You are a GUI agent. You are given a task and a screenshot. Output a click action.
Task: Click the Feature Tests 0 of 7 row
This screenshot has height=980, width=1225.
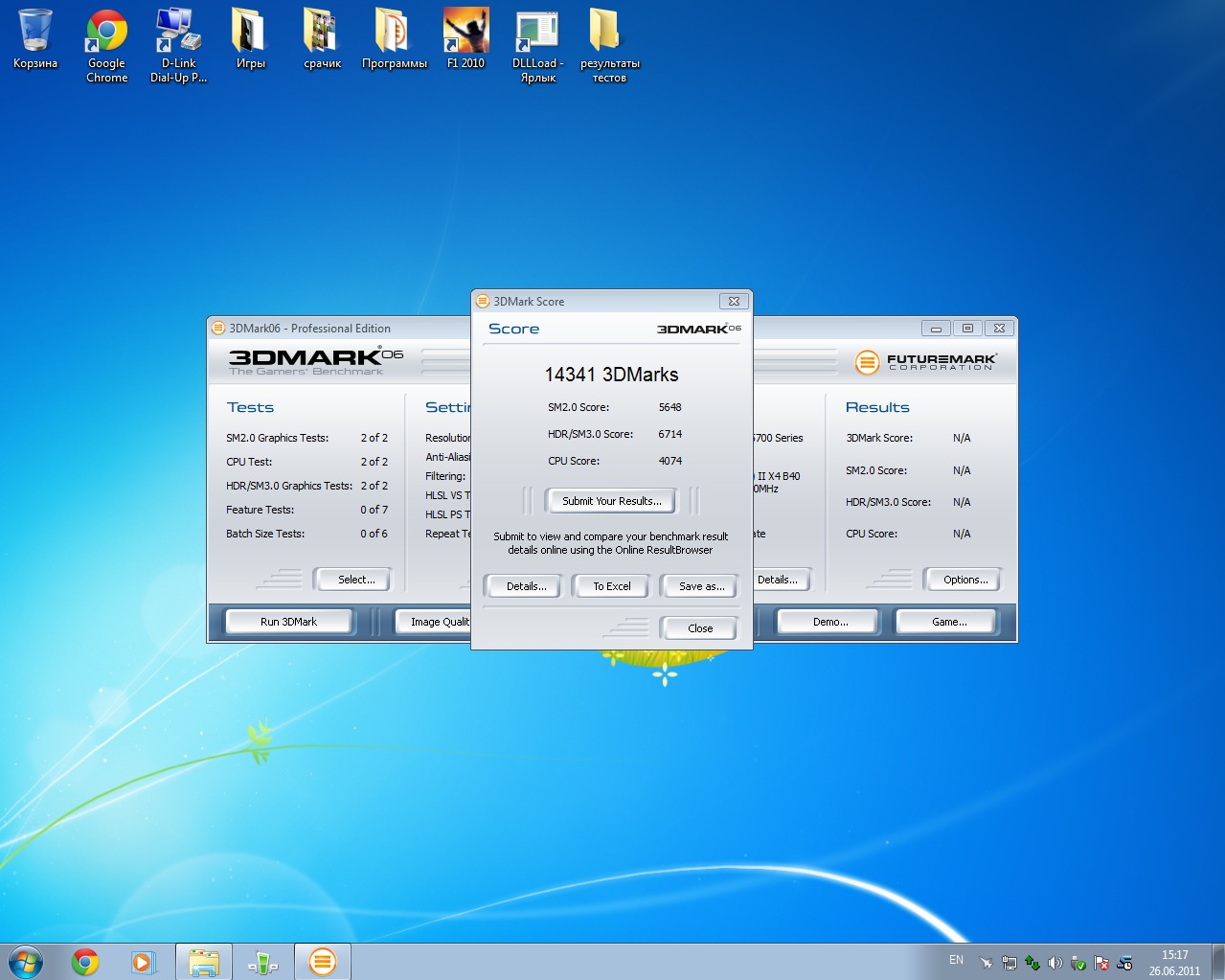coord(306,510)
